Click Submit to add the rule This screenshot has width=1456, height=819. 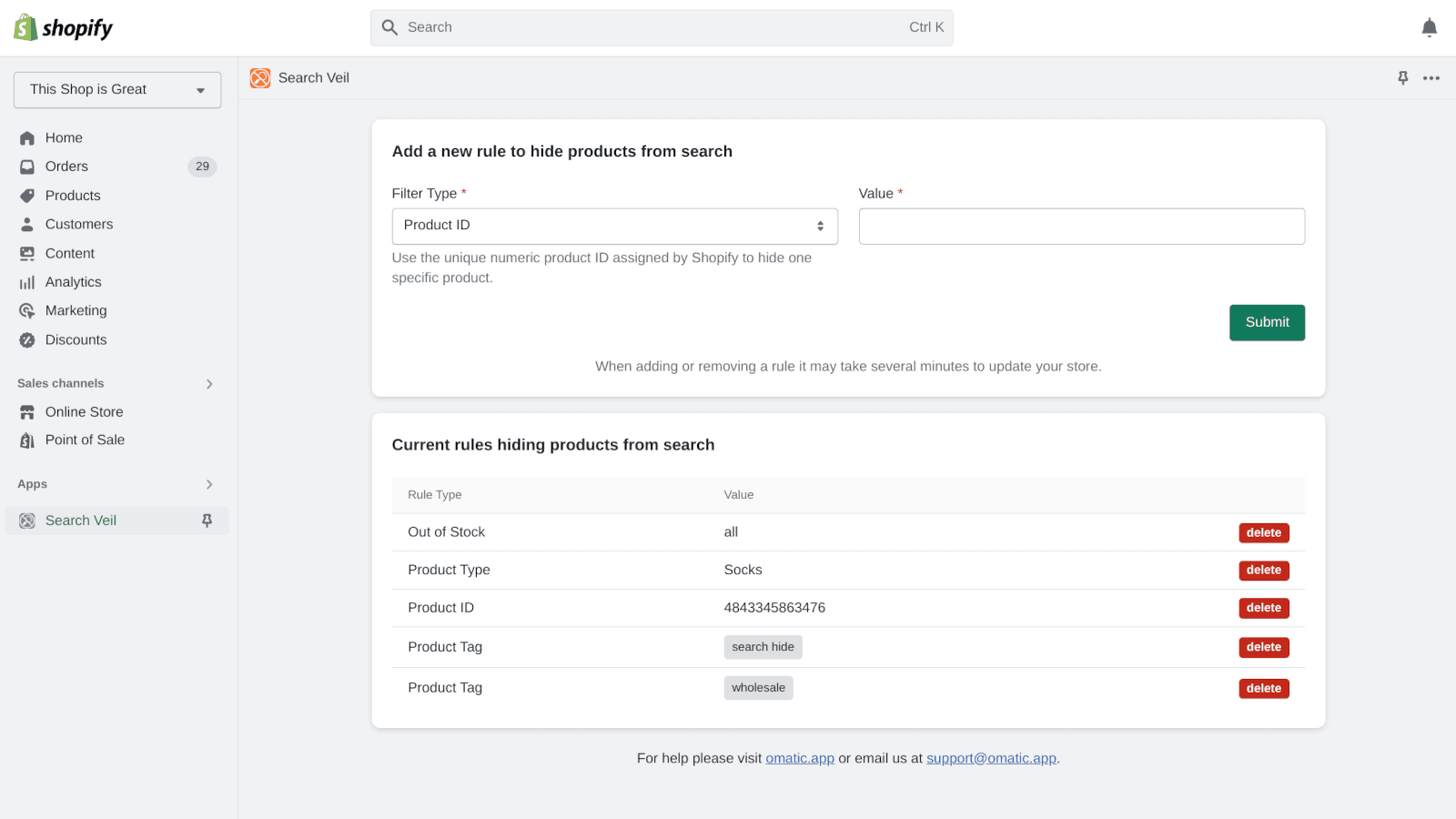[x=1267, y=322]
